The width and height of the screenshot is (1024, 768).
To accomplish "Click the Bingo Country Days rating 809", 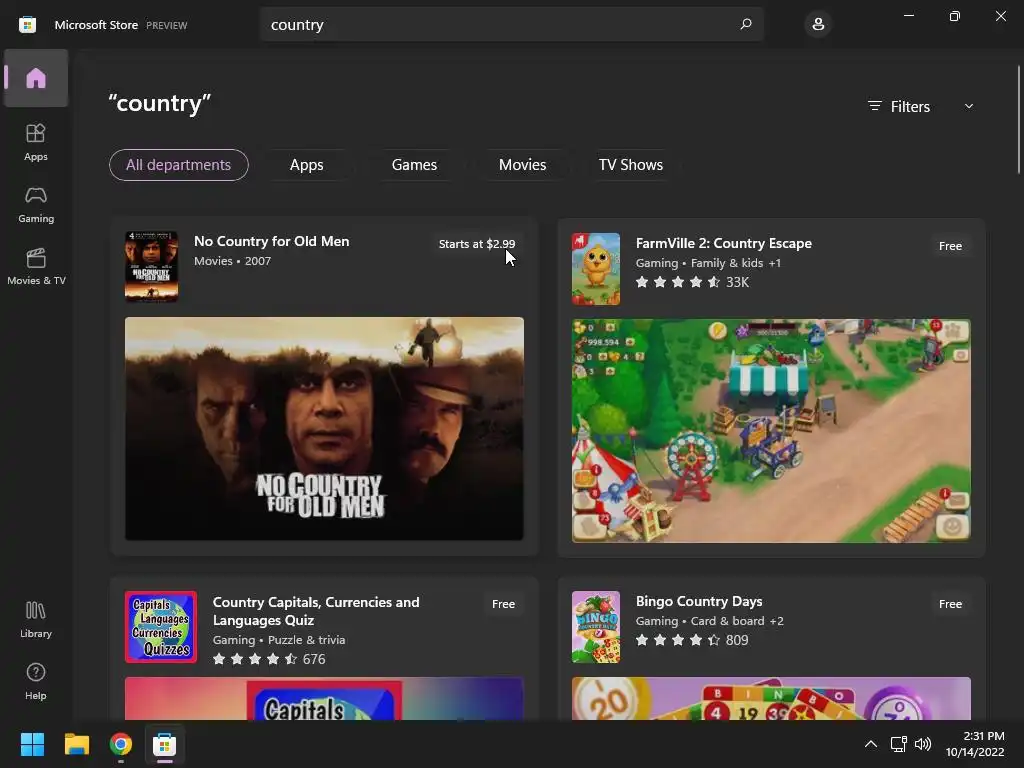I will 692,640.
